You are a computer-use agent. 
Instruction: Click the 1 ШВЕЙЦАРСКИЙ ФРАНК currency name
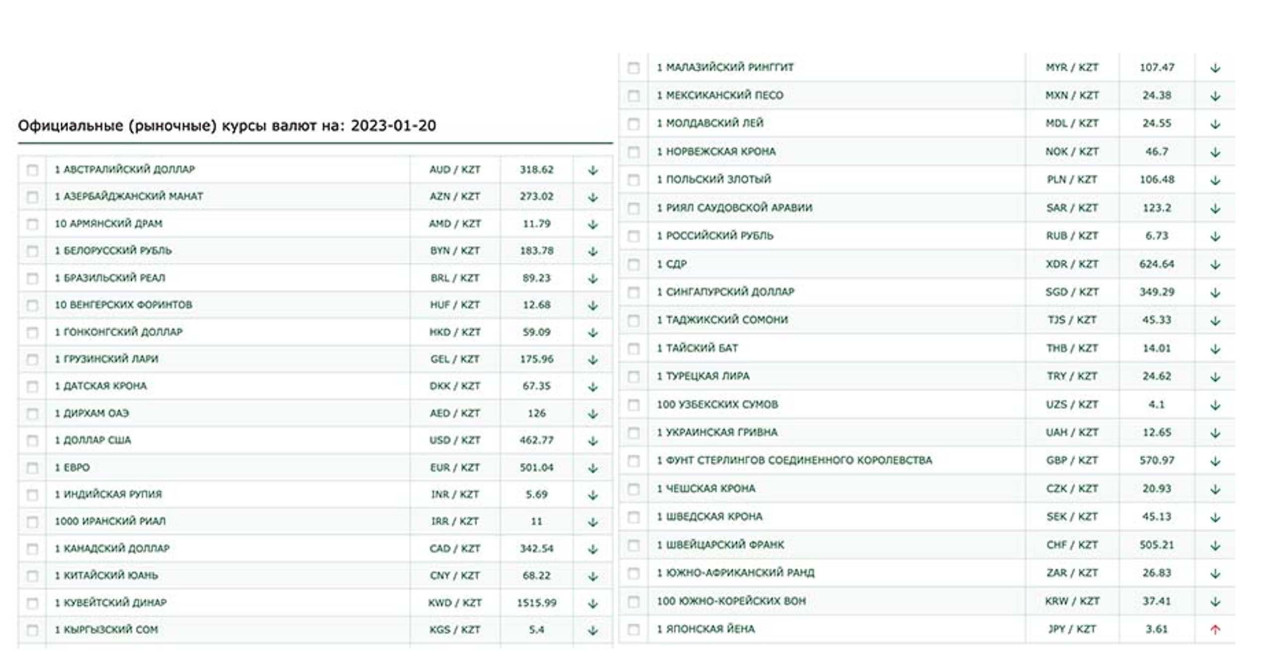click(x=720, y=545)
